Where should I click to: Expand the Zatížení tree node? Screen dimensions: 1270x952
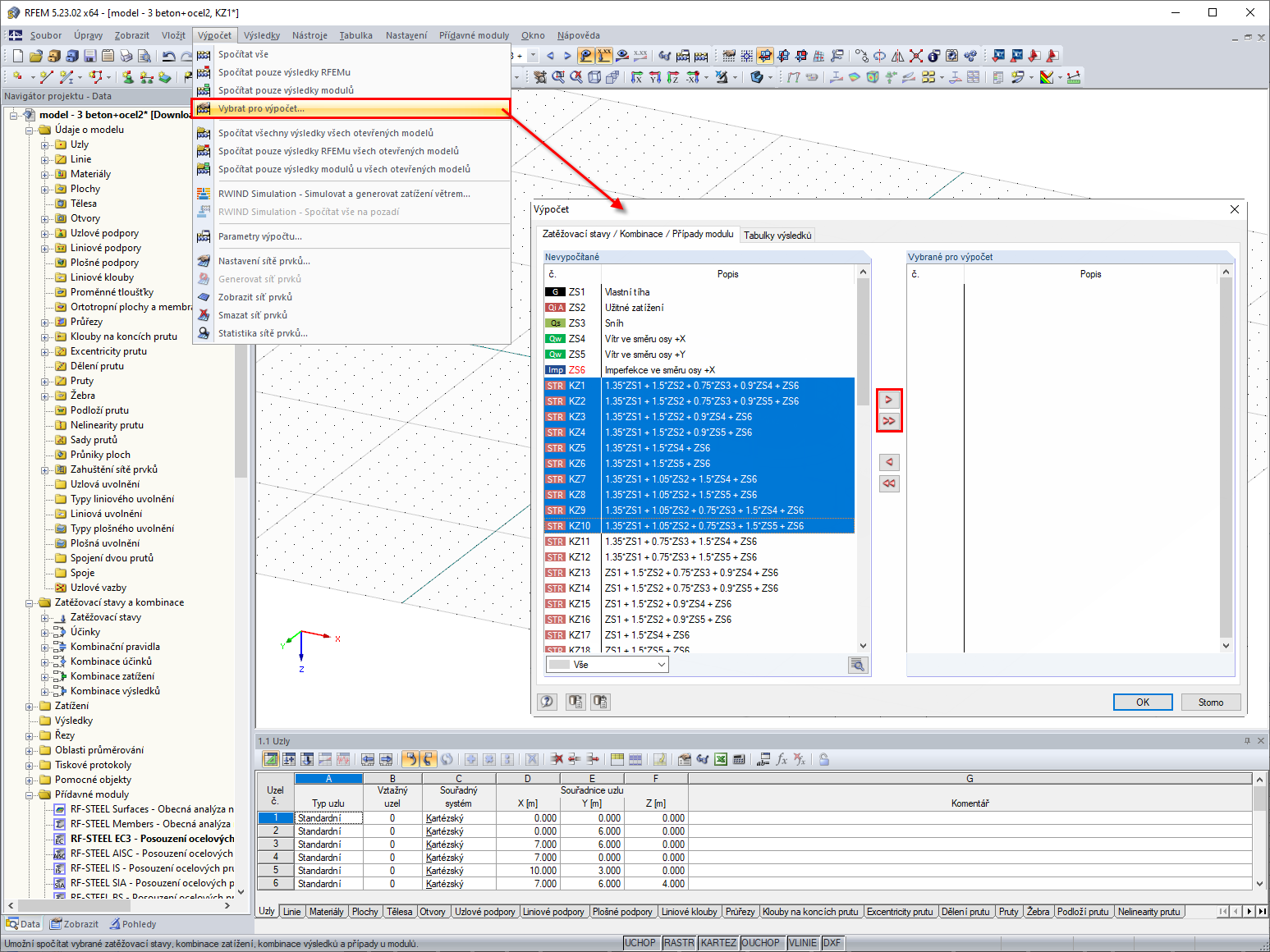tap(30, 706)
